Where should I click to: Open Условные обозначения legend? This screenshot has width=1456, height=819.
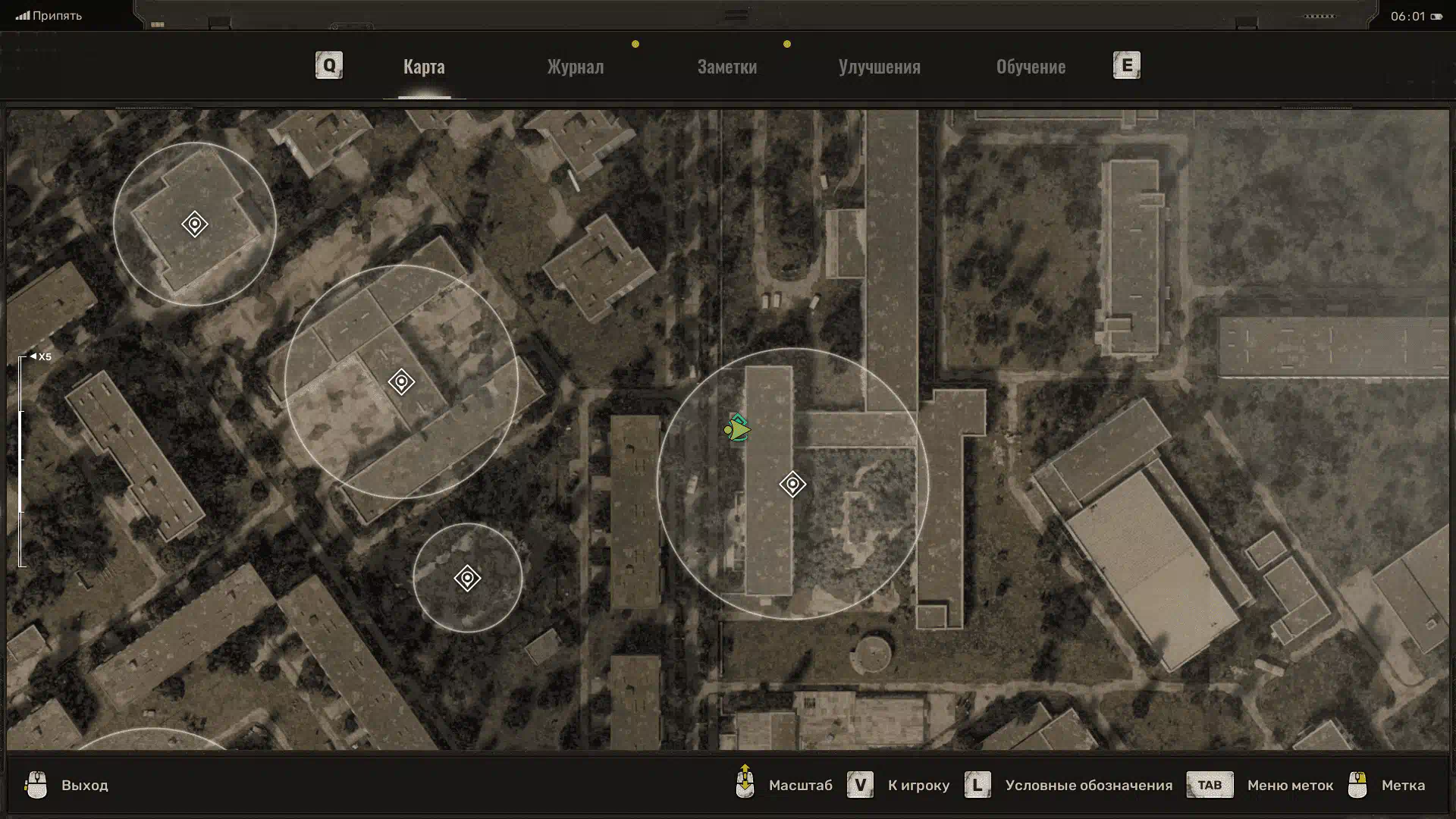[x=1088, y=786]
